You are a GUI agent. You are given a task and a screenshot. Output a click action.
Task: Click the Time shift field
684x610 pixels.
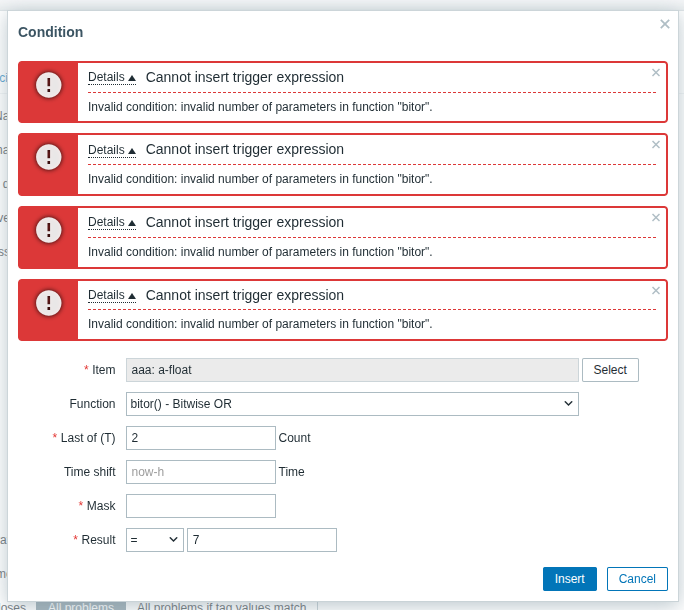pos(201,472)
